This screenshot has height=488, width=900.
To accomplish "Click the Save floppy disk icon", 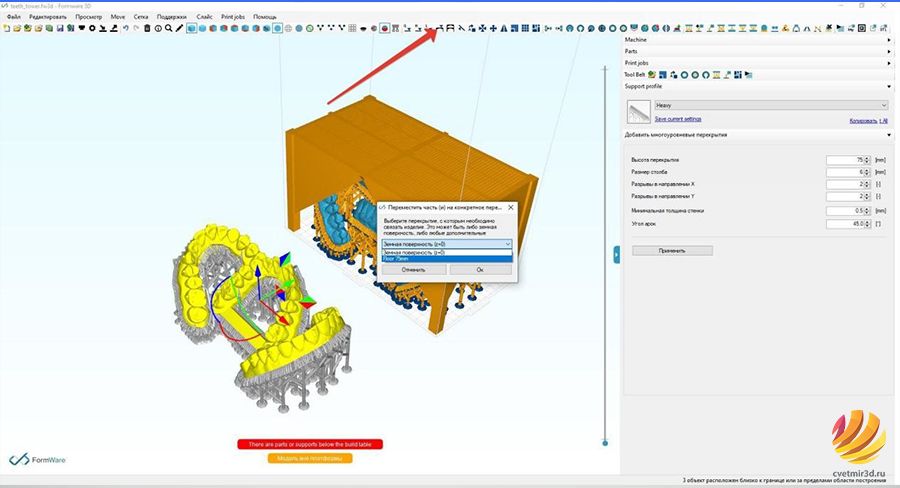I will (x=60, y=28).
